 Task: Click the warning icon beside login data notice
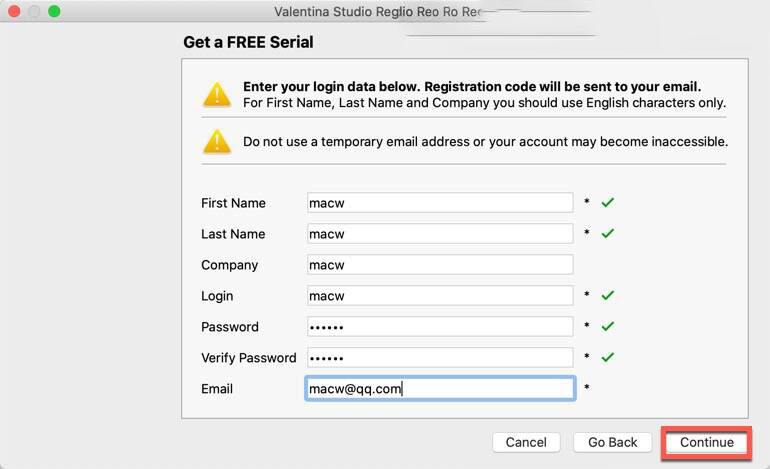(x=217, y=94)
